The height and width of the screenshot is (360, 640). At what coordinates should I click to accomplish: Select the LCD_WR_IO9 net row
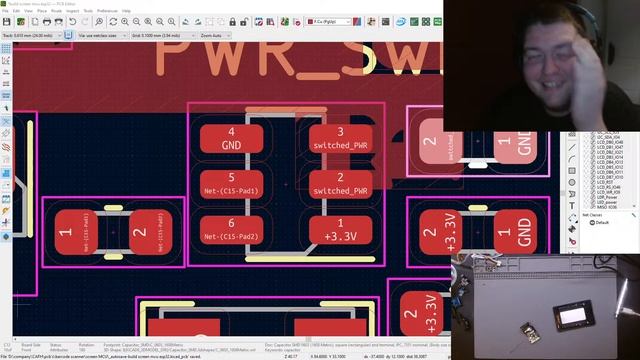(x=610, y=192)
